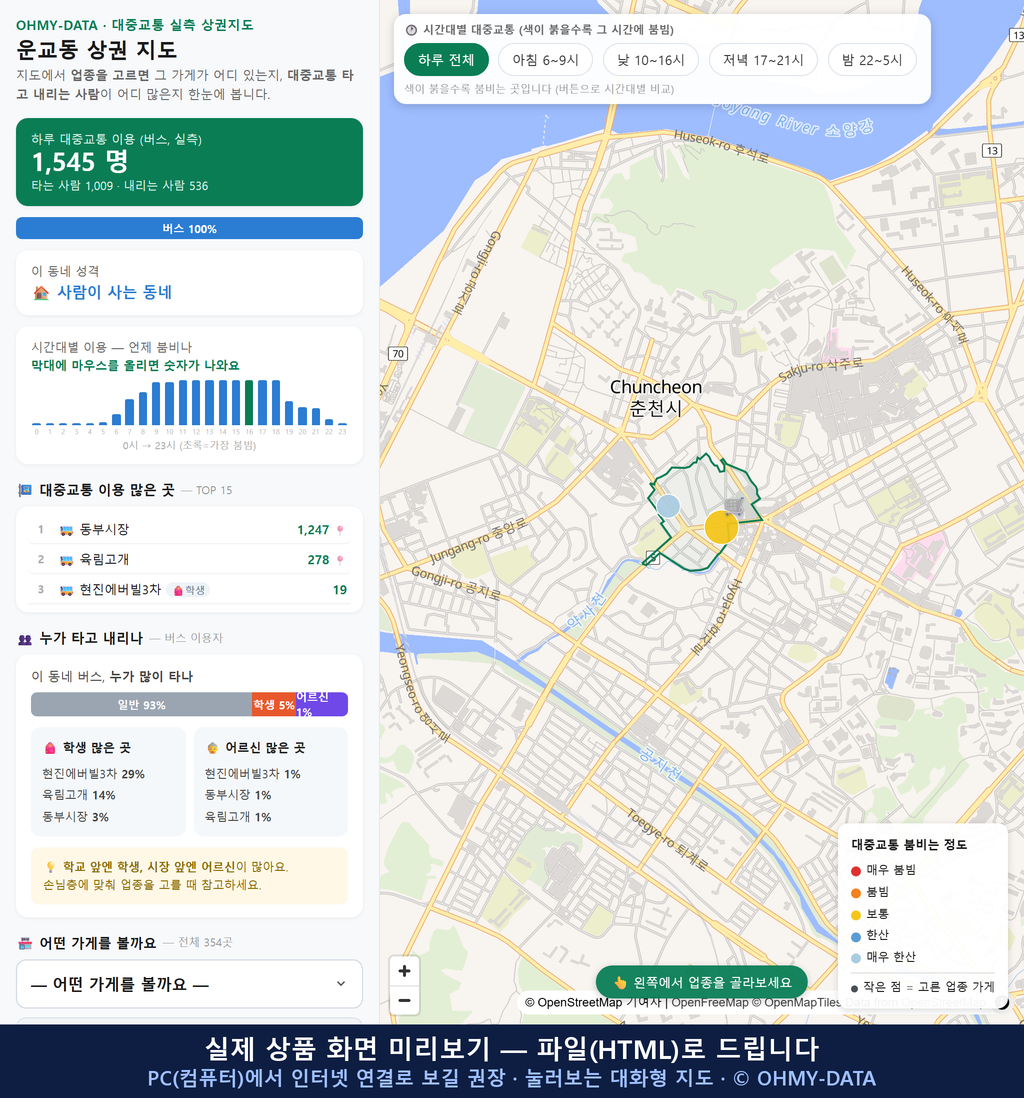Toggle the map attribution info icon

coord(1002,1003)
